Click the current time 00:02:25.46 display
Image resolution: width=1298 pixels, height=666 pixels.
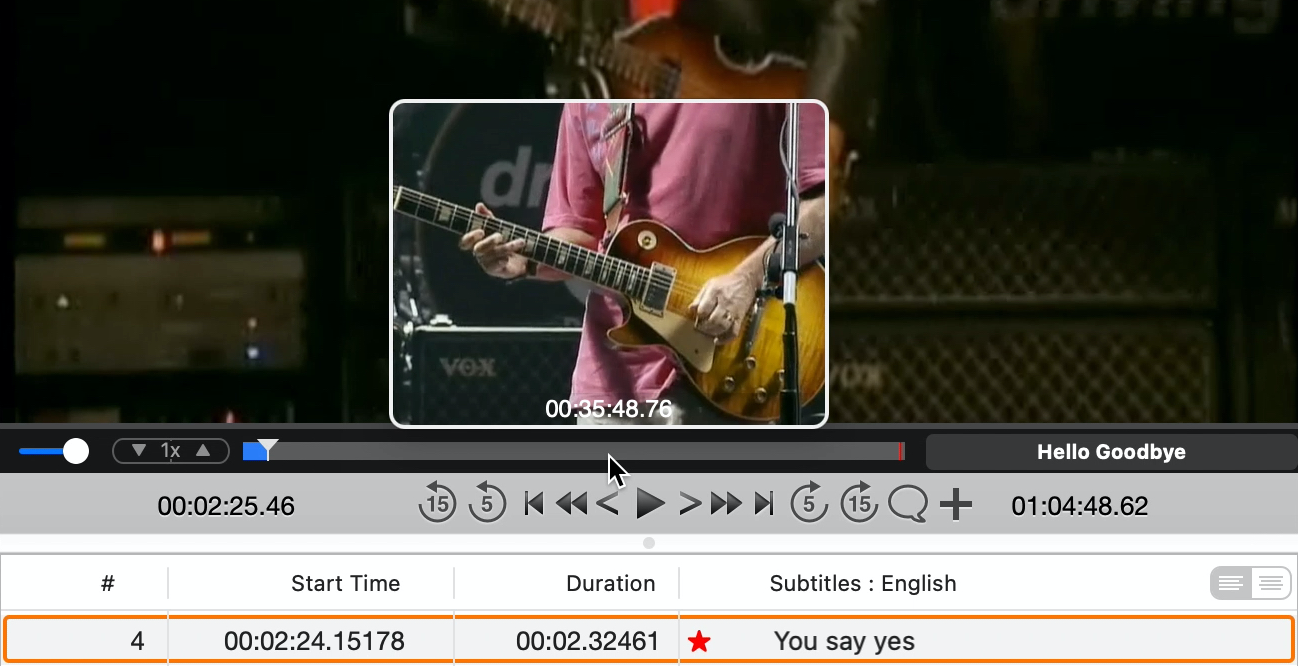point(226,506)
